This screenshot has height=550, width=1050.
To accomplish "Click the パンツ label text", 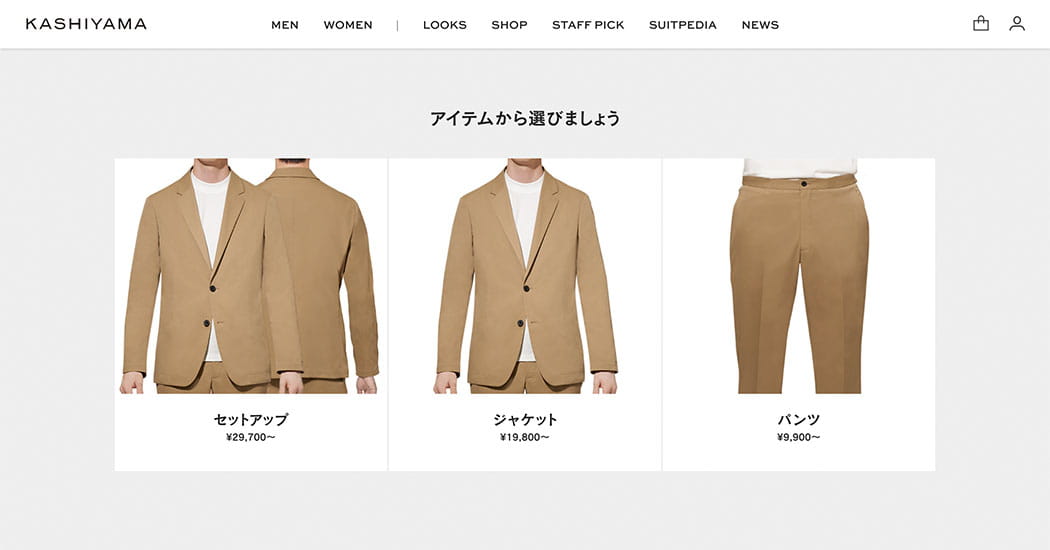I will point(799,419).
